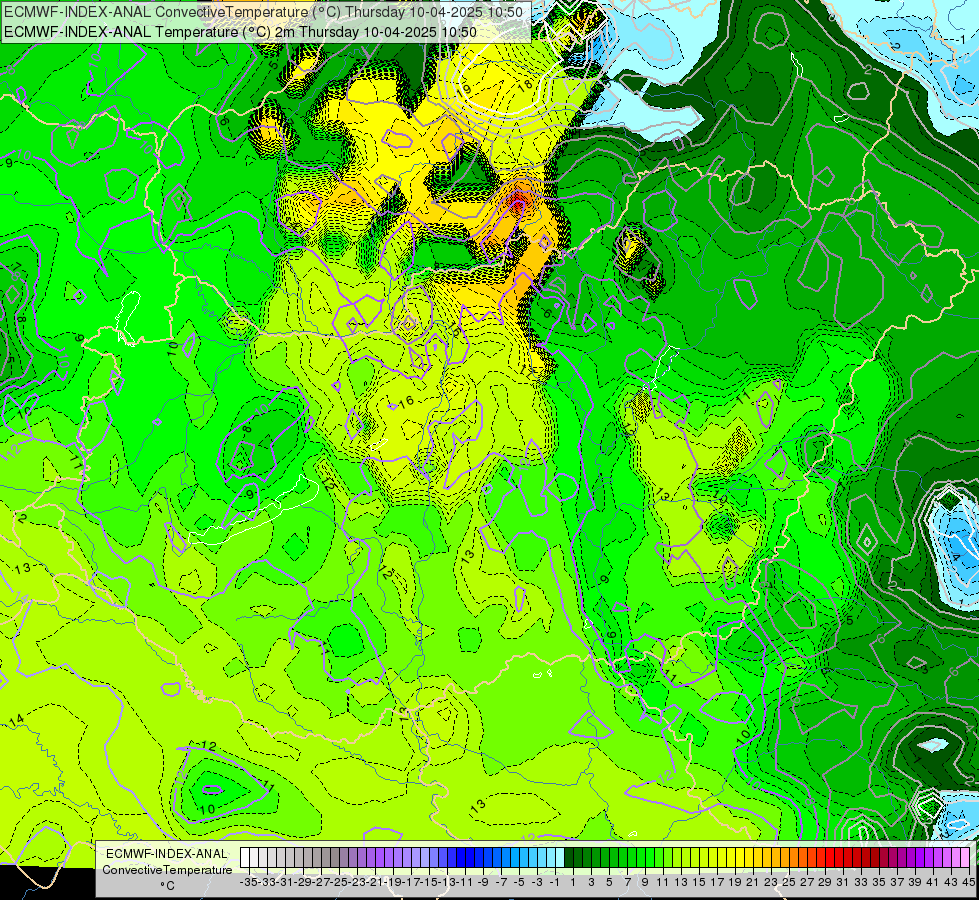Click the Temperature 2m title line

[x=241, y=32]
